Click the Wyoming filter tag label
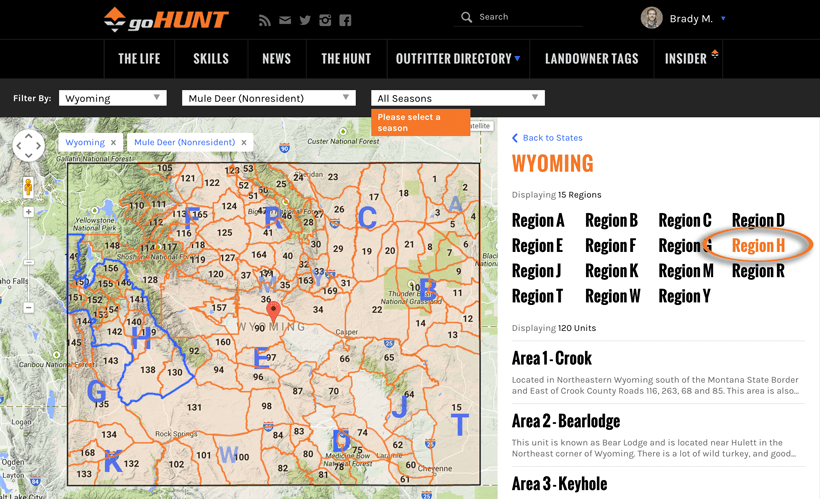This screenshot has height=499, width=820. 85,142
